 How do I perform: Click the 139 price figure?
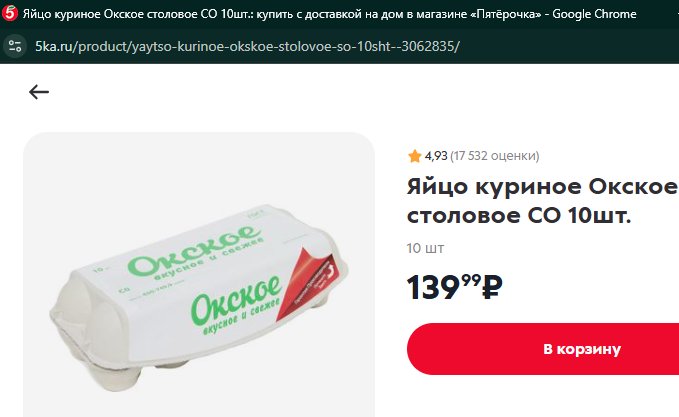[x=433, y=288]
